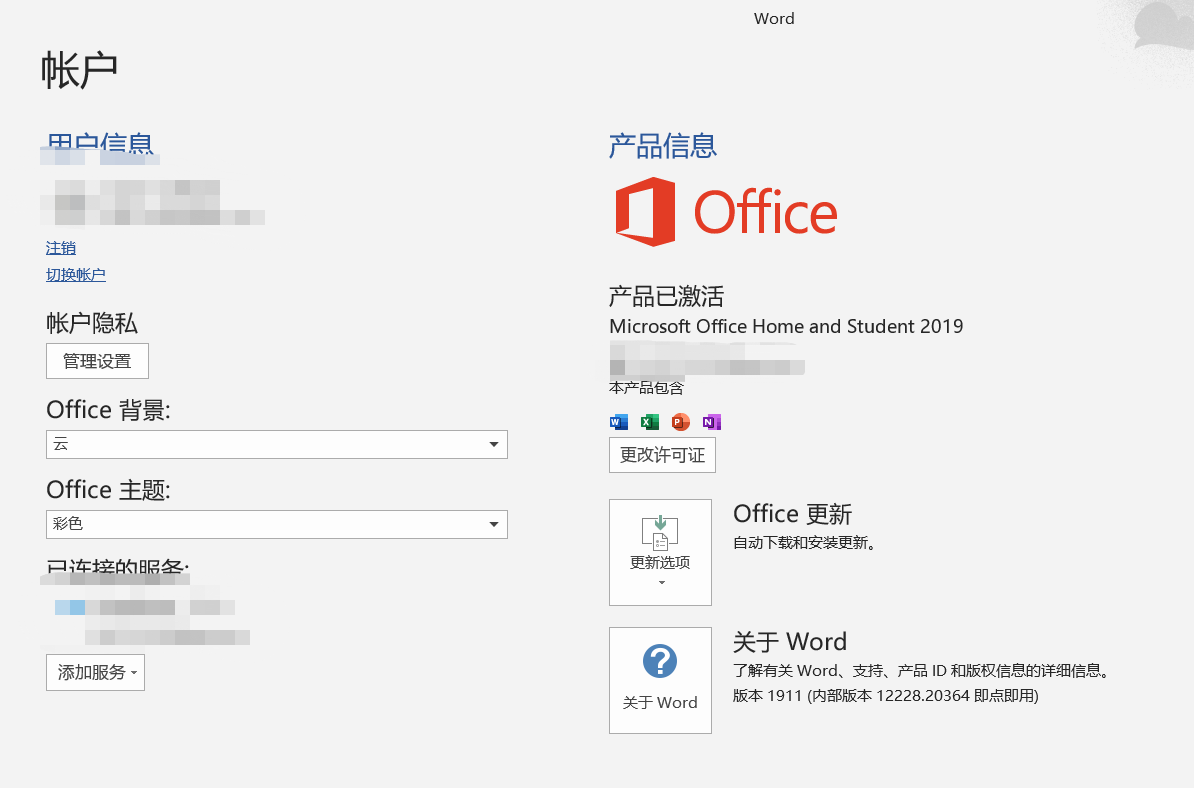Open the 关于 Word button
1194x788 pixels.
click(660, 681)
